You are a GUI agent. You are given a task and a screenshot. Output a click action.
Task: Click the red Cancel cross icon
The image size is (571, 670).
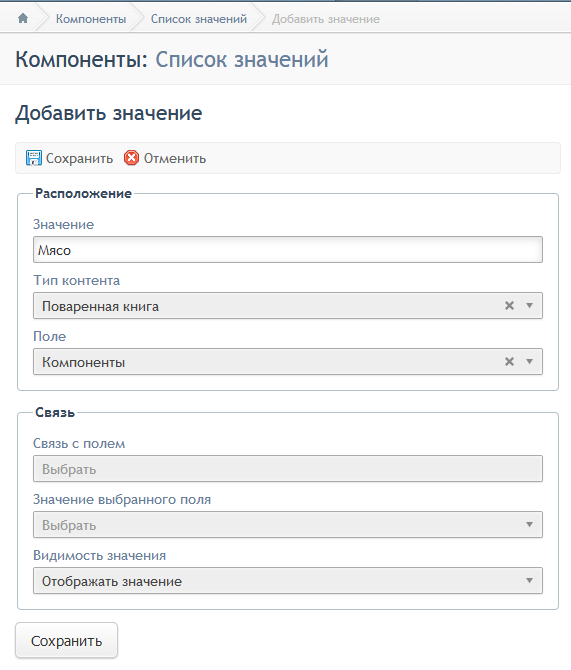(x=131, y=158)
